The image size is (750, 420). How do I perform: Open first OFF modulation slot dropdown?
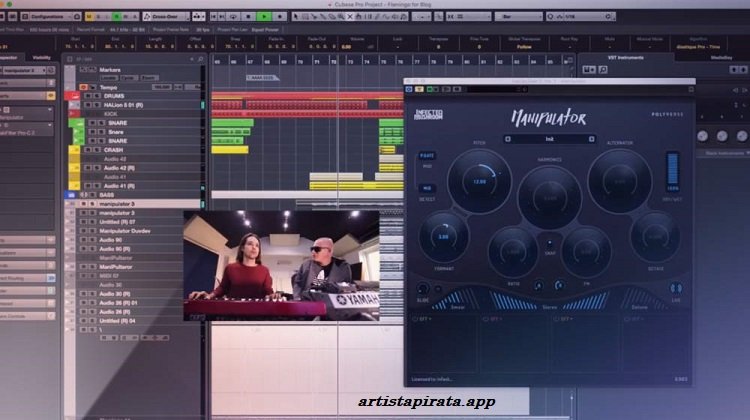click(423, 319)
